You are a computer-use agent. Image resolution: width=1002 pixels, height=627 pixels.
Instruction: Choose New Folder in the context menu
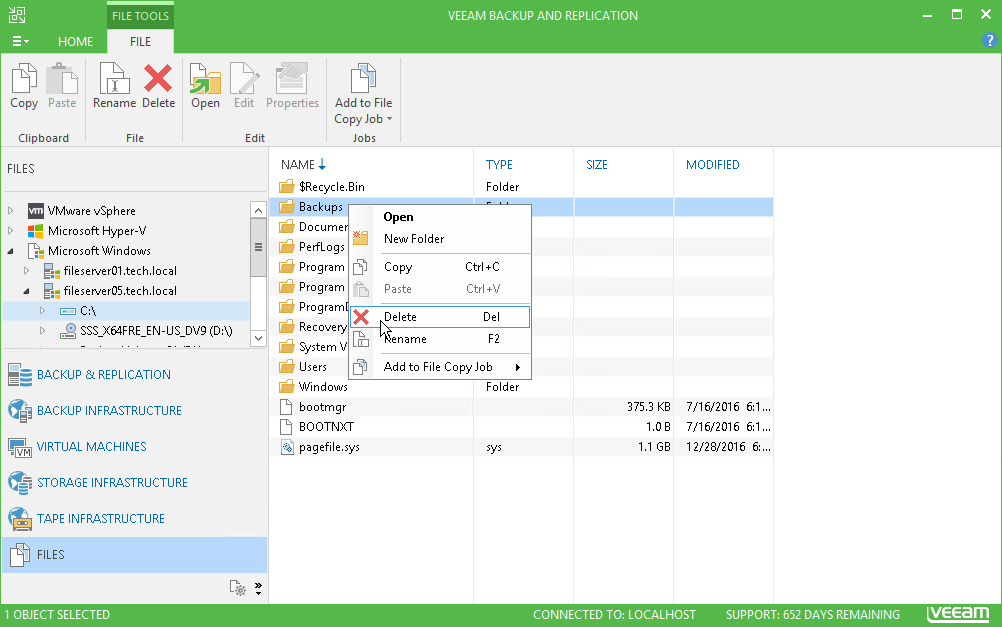(440, 238)
